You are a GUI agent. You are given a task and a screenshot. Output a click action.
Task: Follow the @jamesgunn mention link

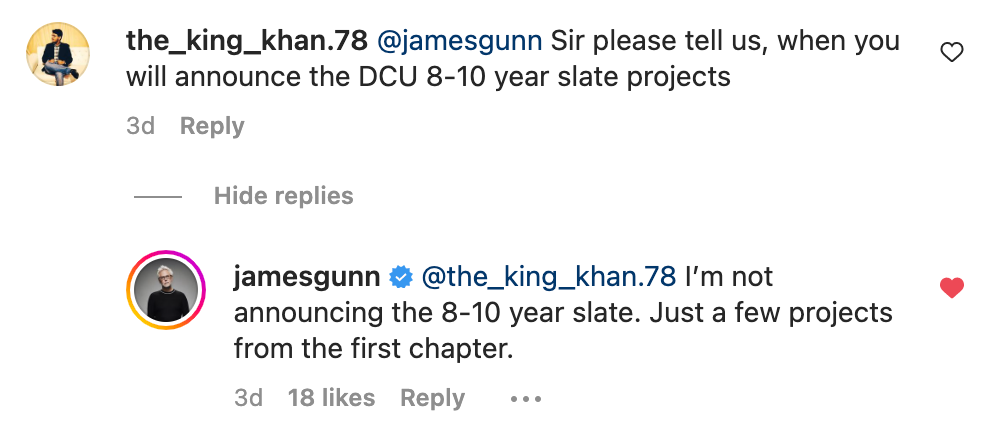tap(461, 41)
